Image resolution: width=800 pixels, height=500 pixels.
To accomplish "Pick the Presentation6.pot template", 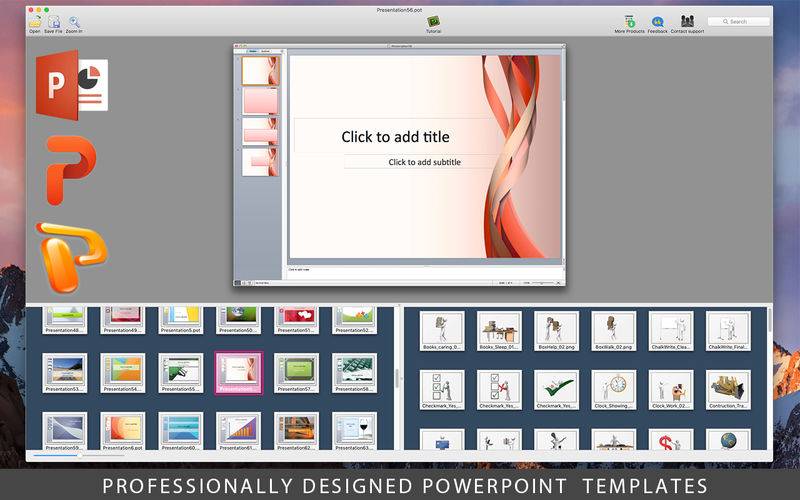I will click(122, 431).
